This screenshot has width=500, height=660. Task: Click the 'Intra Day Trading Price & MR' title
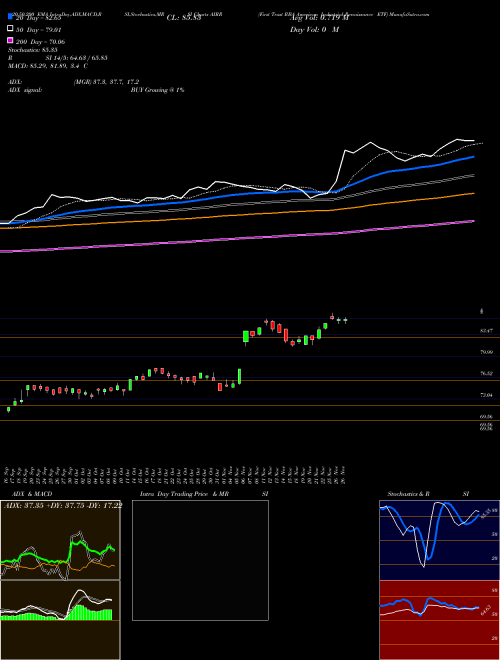pyautogui.click(x=184, y=494)
